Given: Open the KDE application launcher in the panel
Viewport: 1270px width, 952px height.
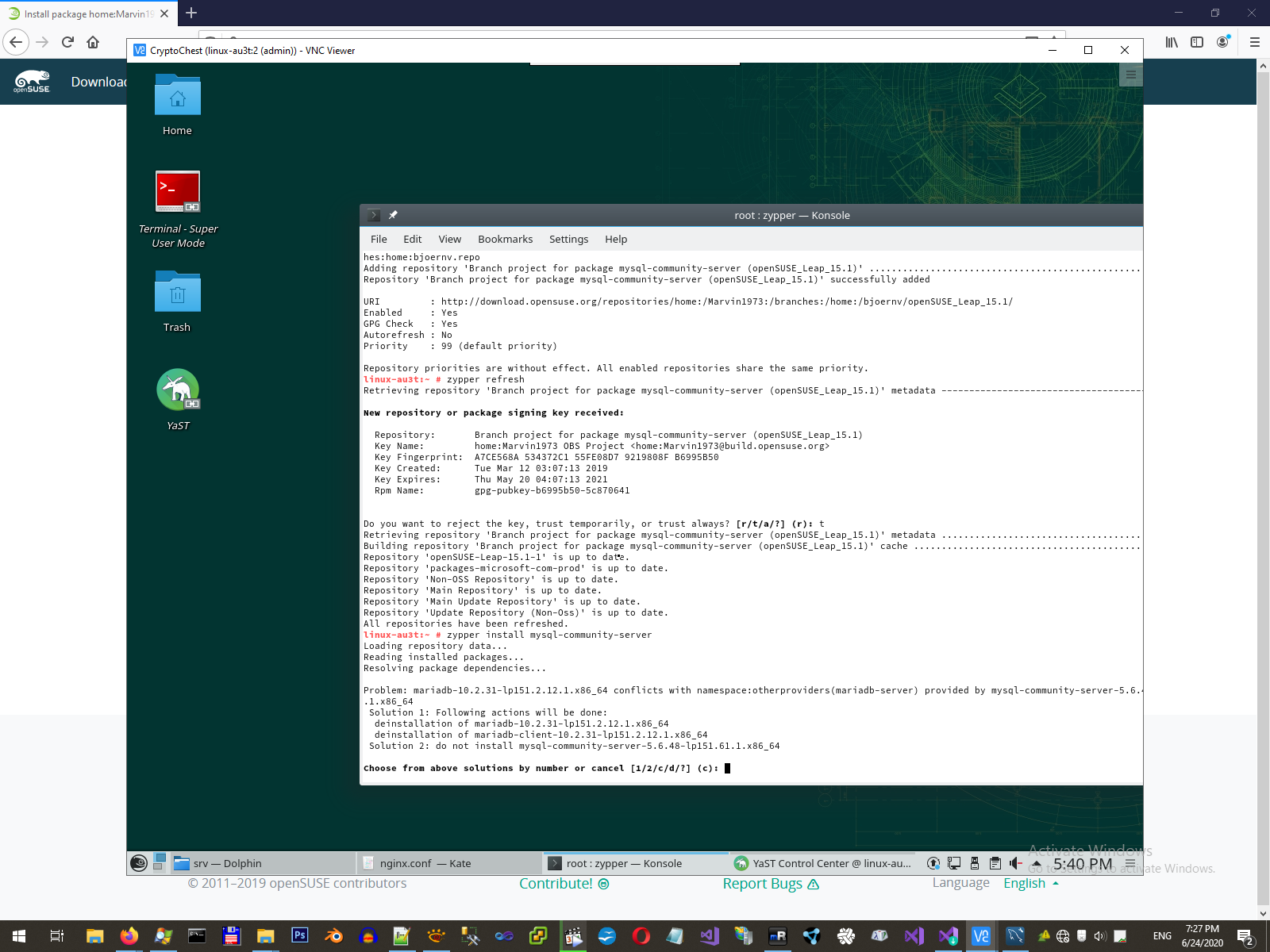Looking at the screenshot, I should (139, 863).
